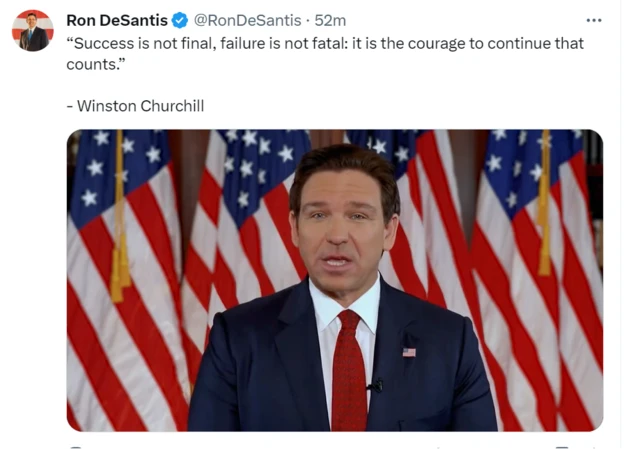Click the flag pin on the suit lapel
This screenshot has height=449, width=640.
pyautogui.click(x=409, y=352)
